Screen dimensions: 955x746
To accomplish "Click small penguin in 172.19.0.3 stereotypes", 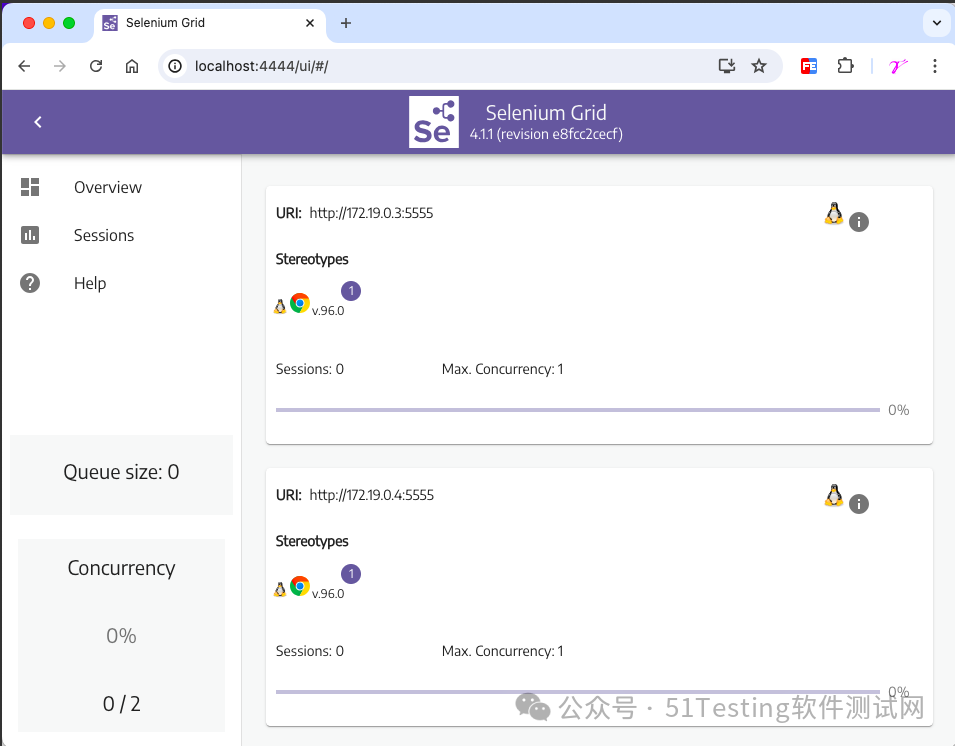I will (280, 306).
